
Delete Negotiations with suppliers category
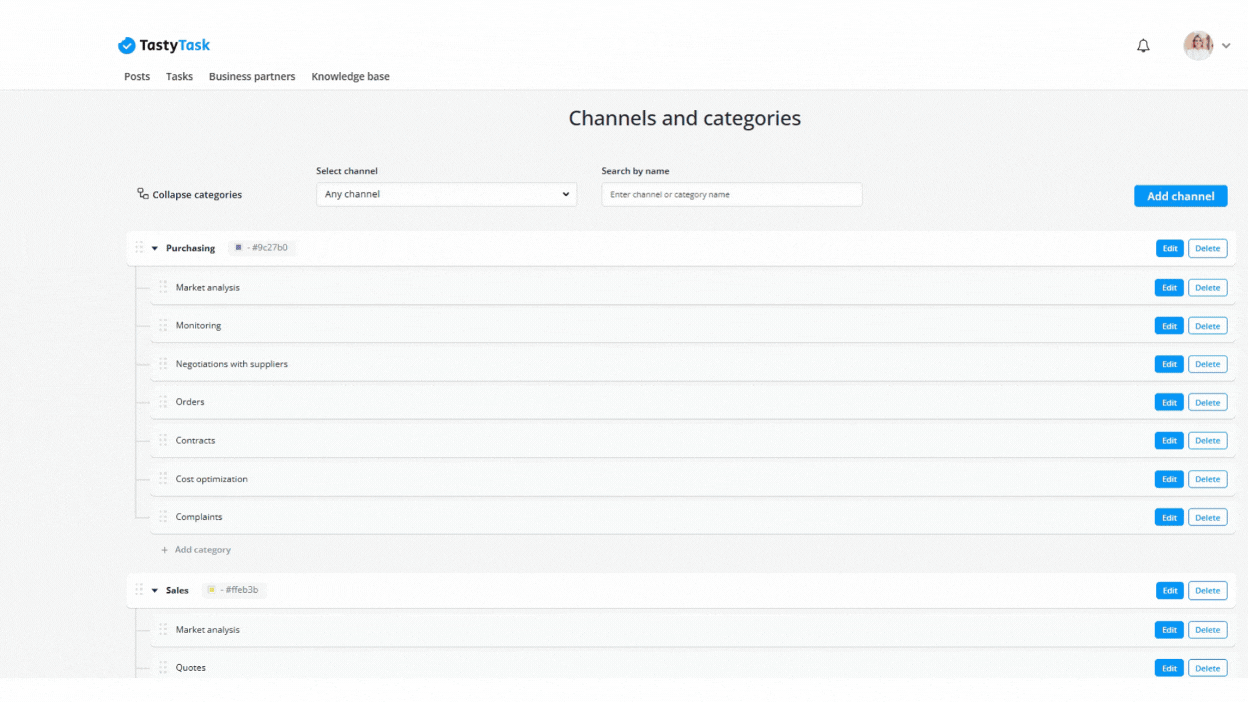[1207, 364]
